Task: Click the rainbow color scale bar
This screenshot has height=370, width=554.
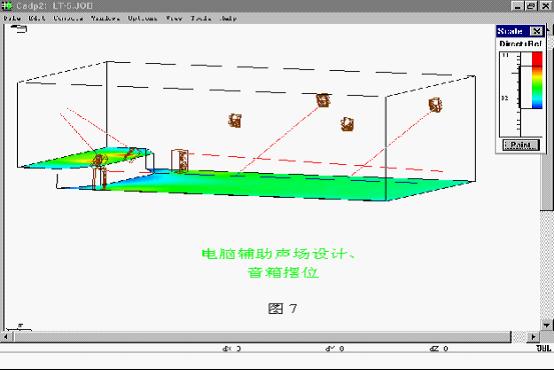Action: tap(537, 80)
